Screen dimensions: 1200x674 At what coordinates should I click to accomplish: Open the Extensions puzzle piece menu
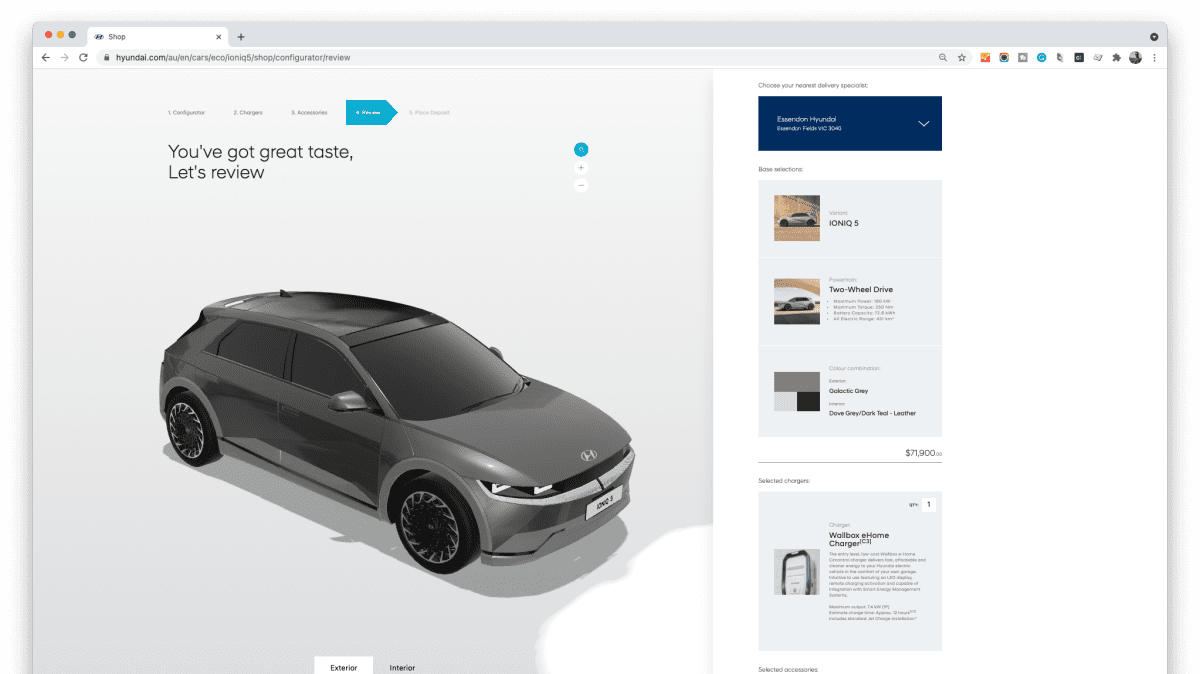pos(1117,58)
